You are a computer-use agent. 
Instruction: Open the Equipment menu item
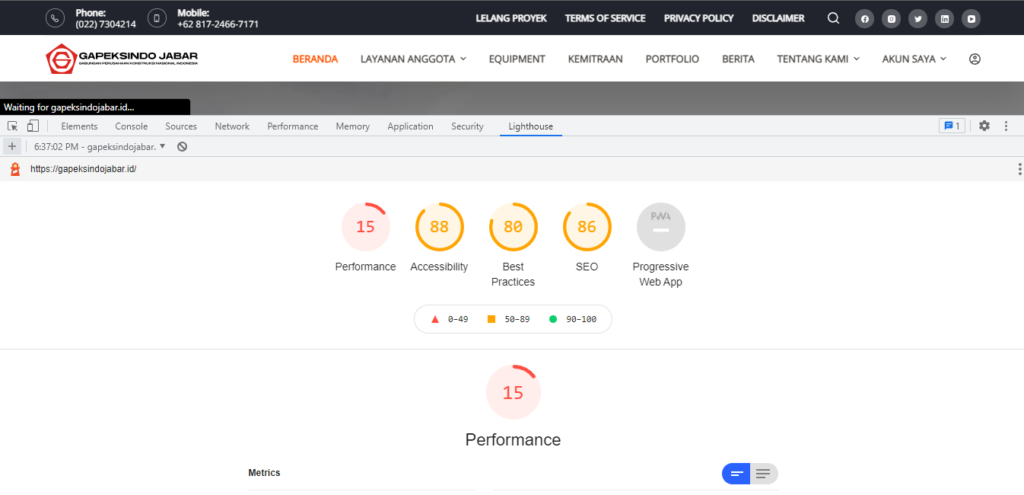point(517,59)
